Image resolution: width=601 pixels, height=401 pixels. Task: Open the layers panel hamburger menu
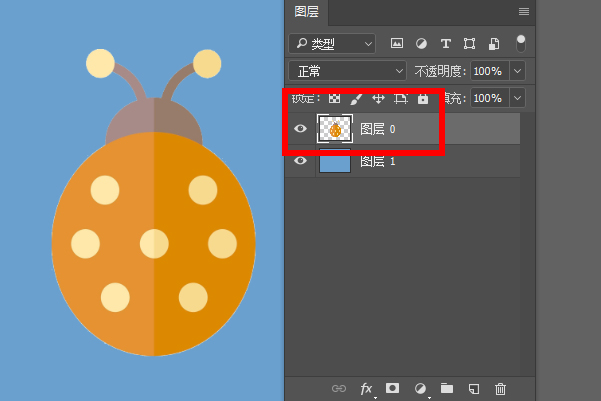[x=524, y=12]
